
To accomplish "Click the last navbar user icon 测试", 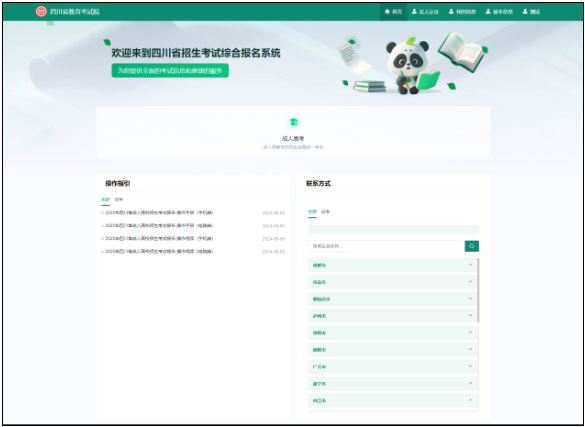I will [x=525, y=12].
